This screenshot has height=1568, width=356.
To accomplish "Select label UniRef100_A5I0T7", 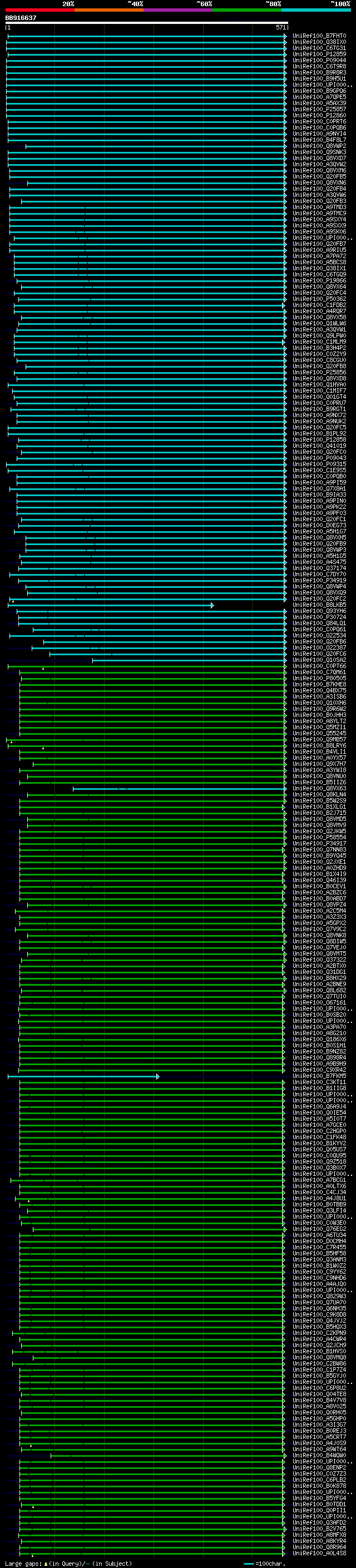I will pos(319,1119).
